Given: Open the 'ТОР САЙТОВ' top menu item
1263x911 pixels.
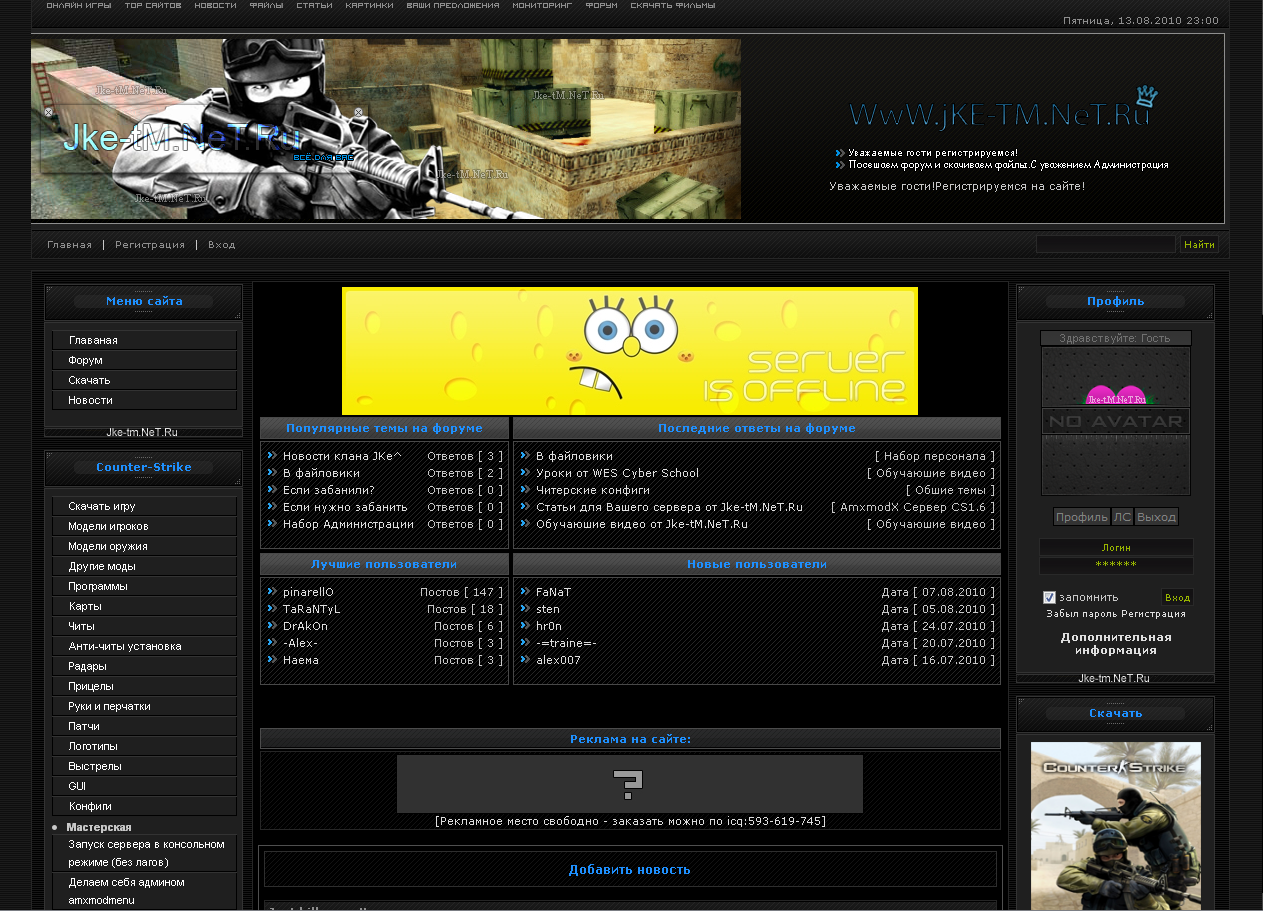Looking at the screenshot, I should pyautogui.click(x=153, y=6).
